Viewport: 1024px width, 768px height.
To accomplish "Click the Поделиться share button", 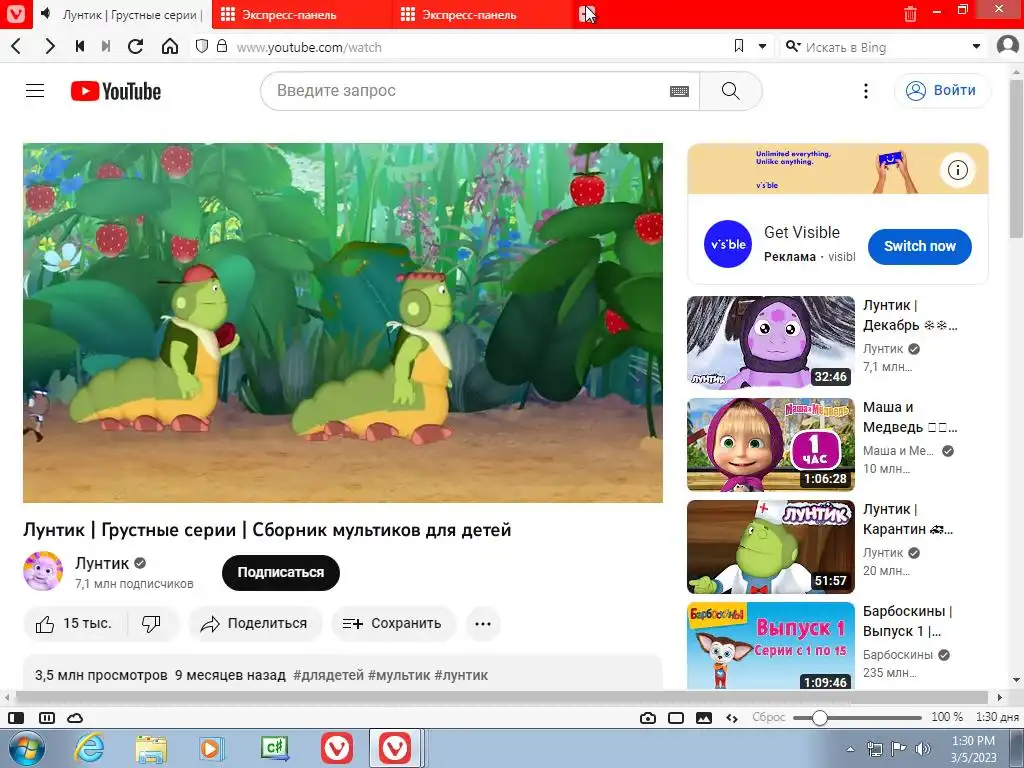I will tap(255, 624).
